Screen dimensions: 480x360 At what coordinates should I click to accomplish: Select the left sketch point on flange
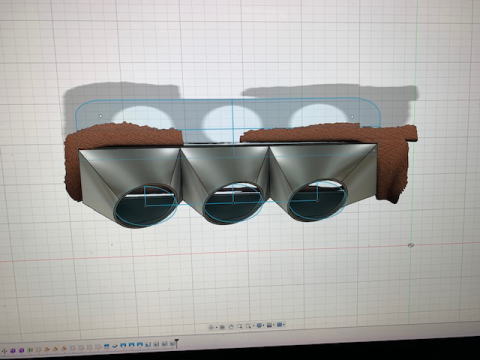point(101,116)
